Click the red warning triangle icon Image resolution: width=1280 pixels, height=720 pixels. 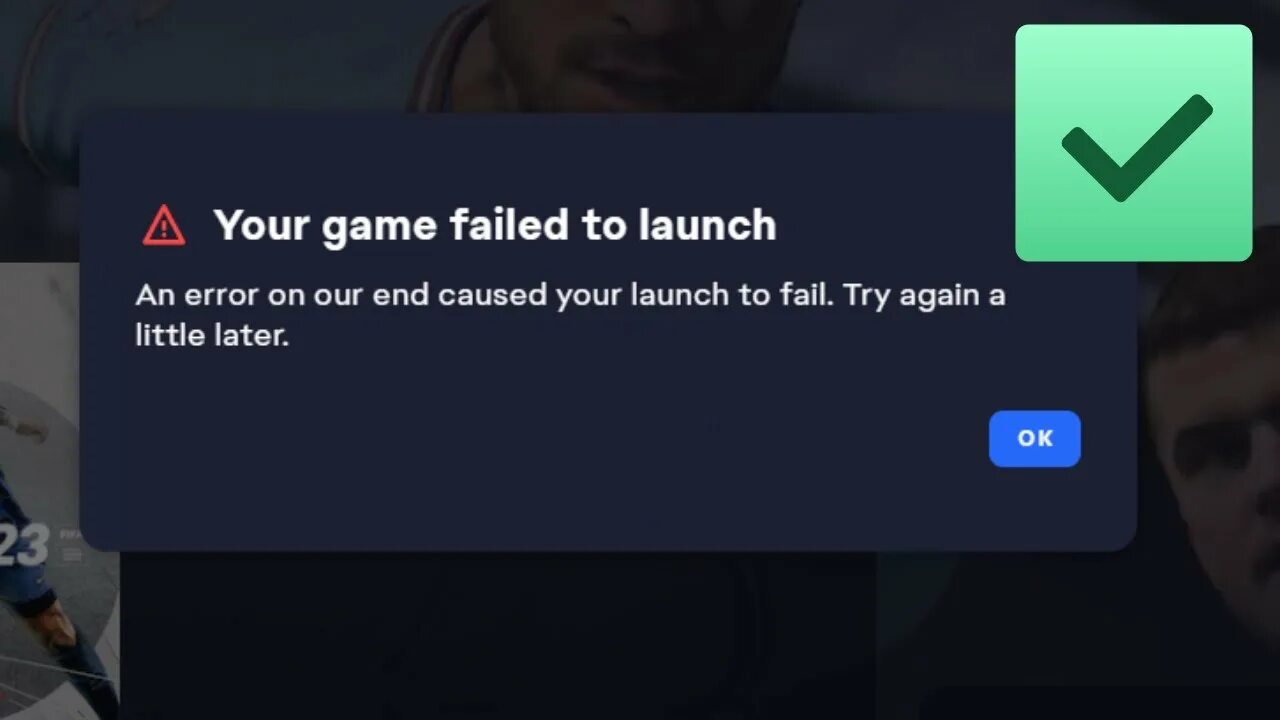point(164,225)
